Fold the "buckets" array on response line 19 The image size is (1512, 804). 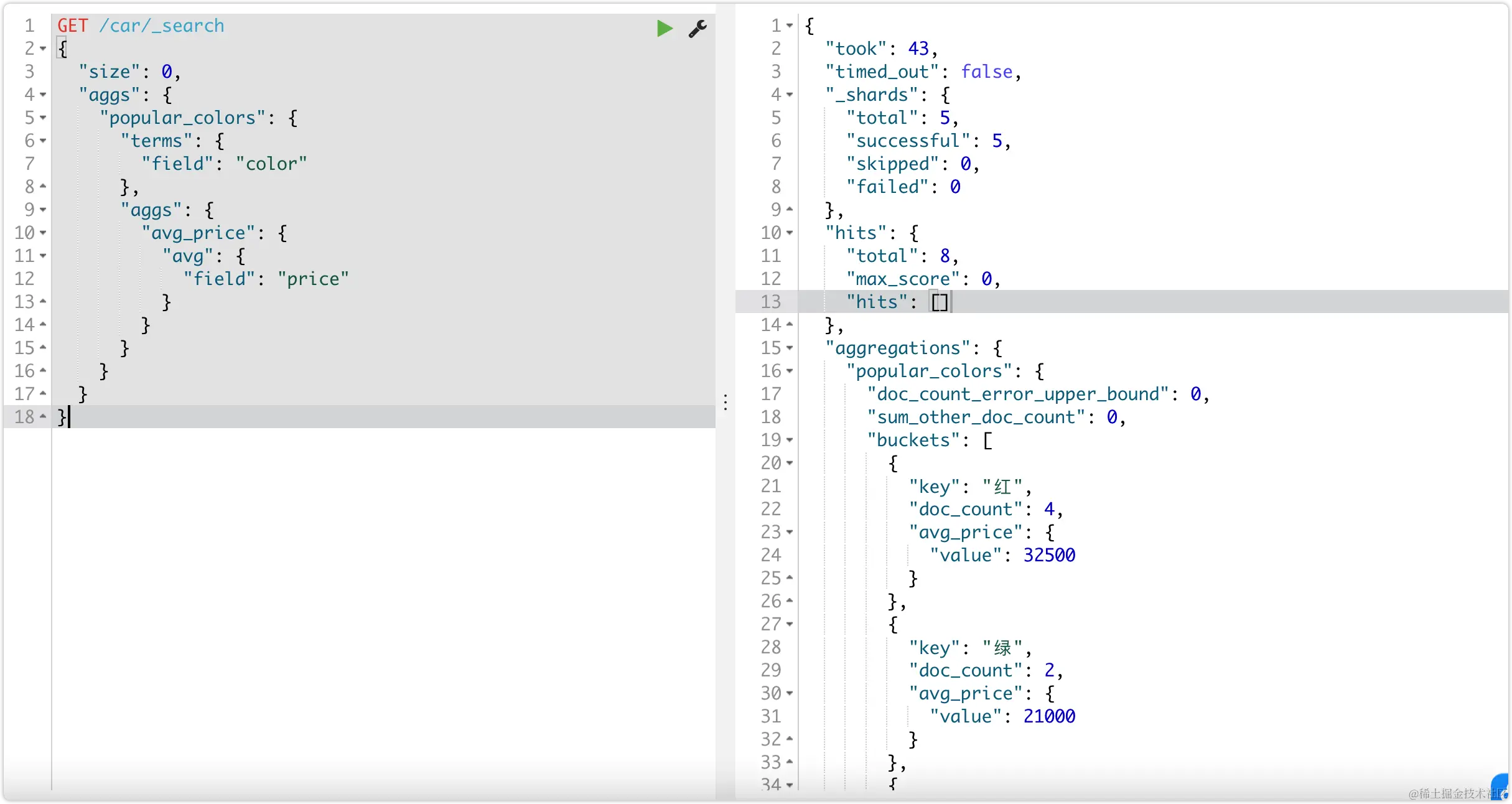[790, 440]
